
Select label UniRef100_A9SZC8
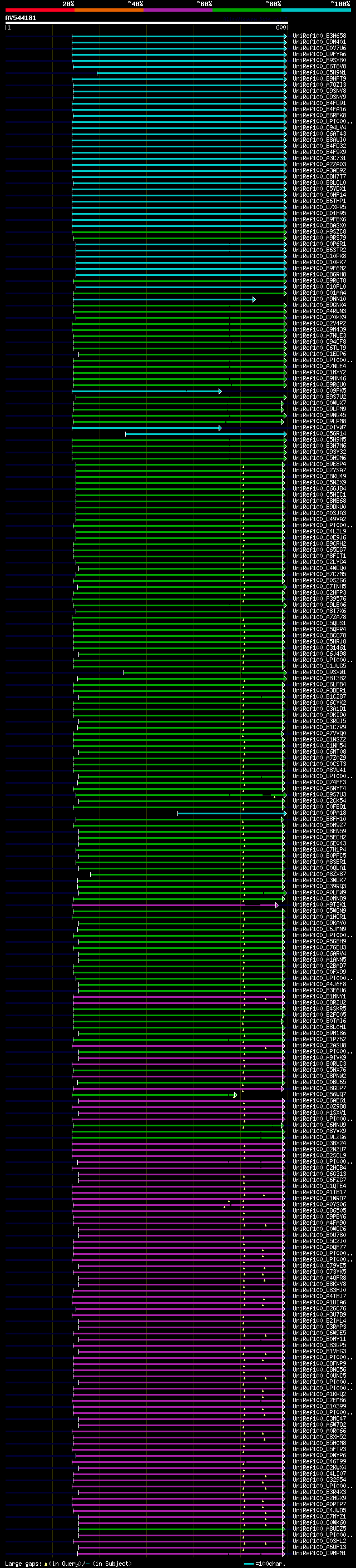click(319, 232)
